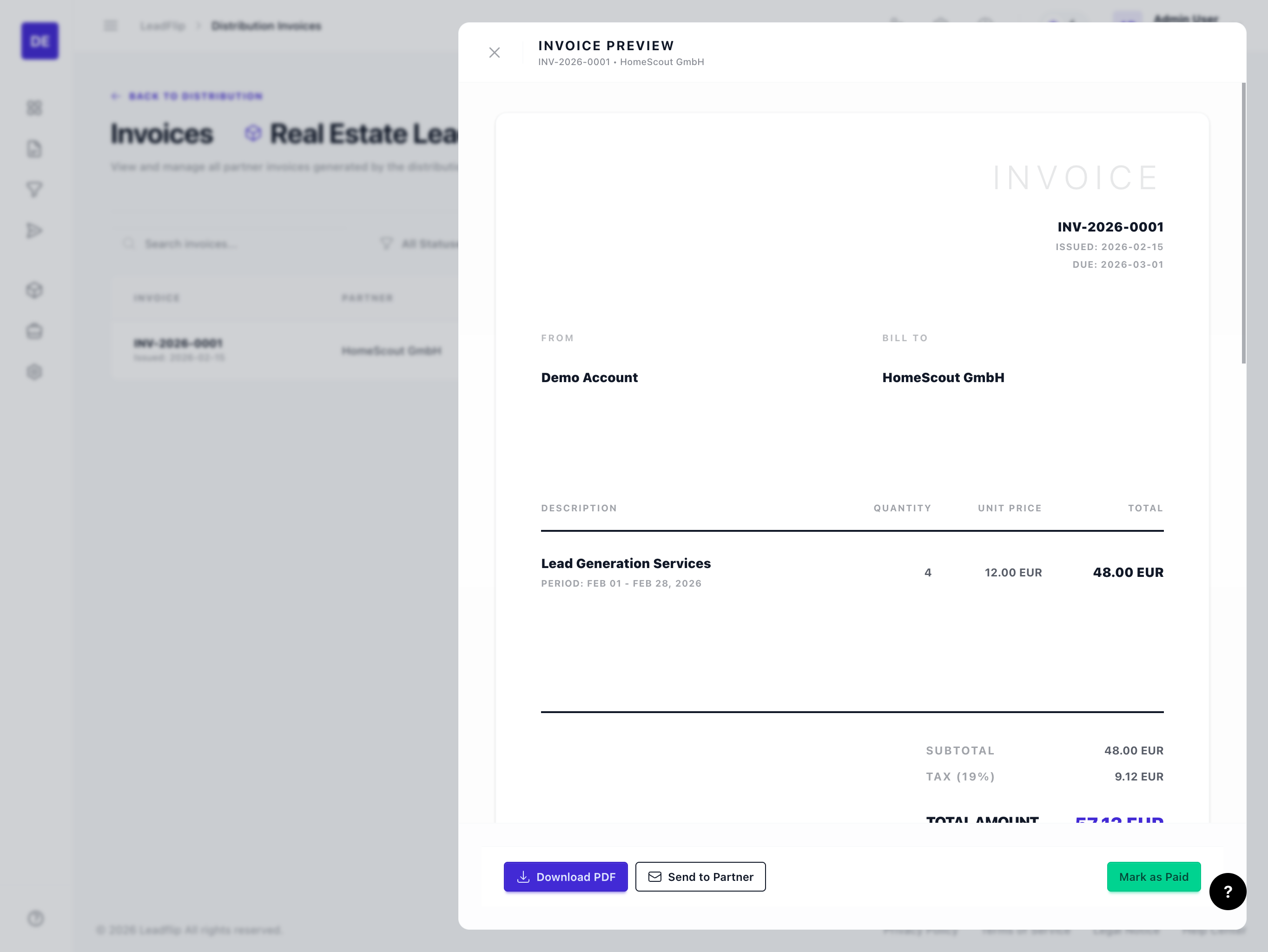Open the inbox icon in the sidebar
Screen dimensions: 1268x952
[34, 331]
